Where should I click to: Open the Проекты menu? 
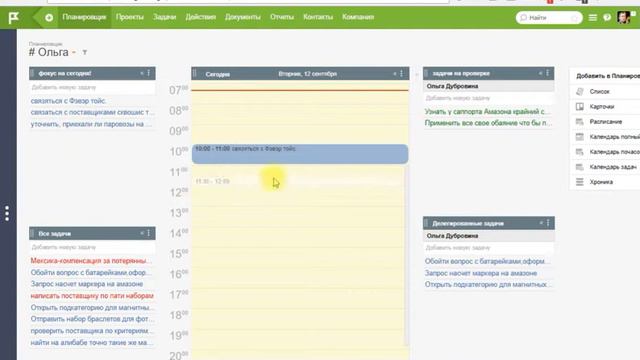click(129, 17)
